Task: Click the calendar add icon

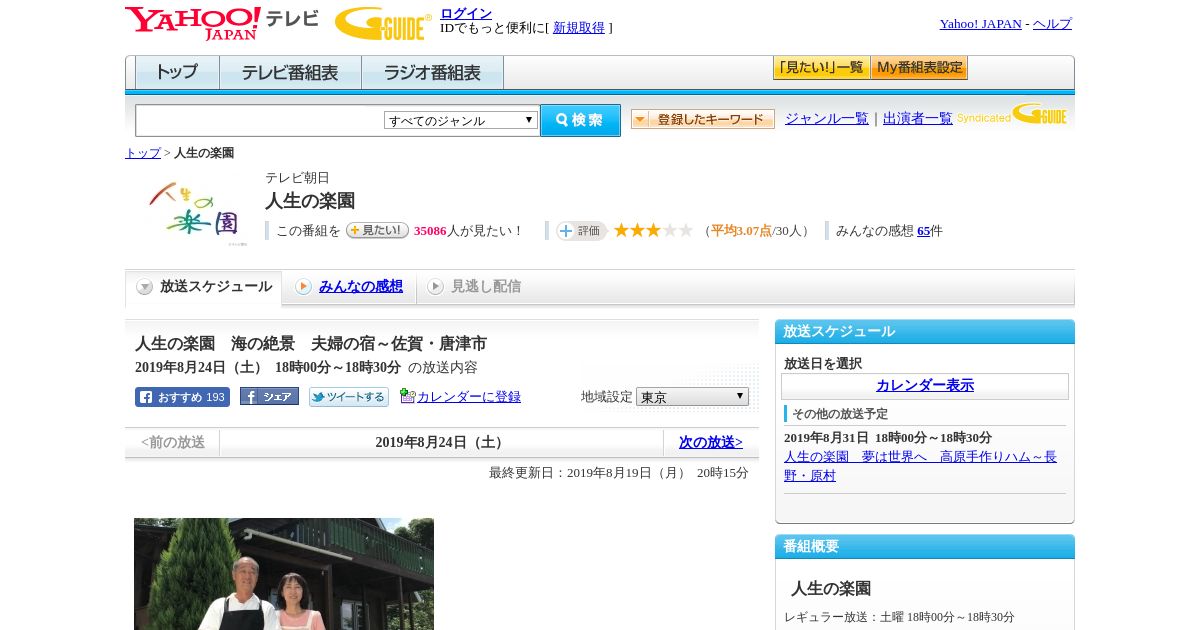Action: [407, 396]
